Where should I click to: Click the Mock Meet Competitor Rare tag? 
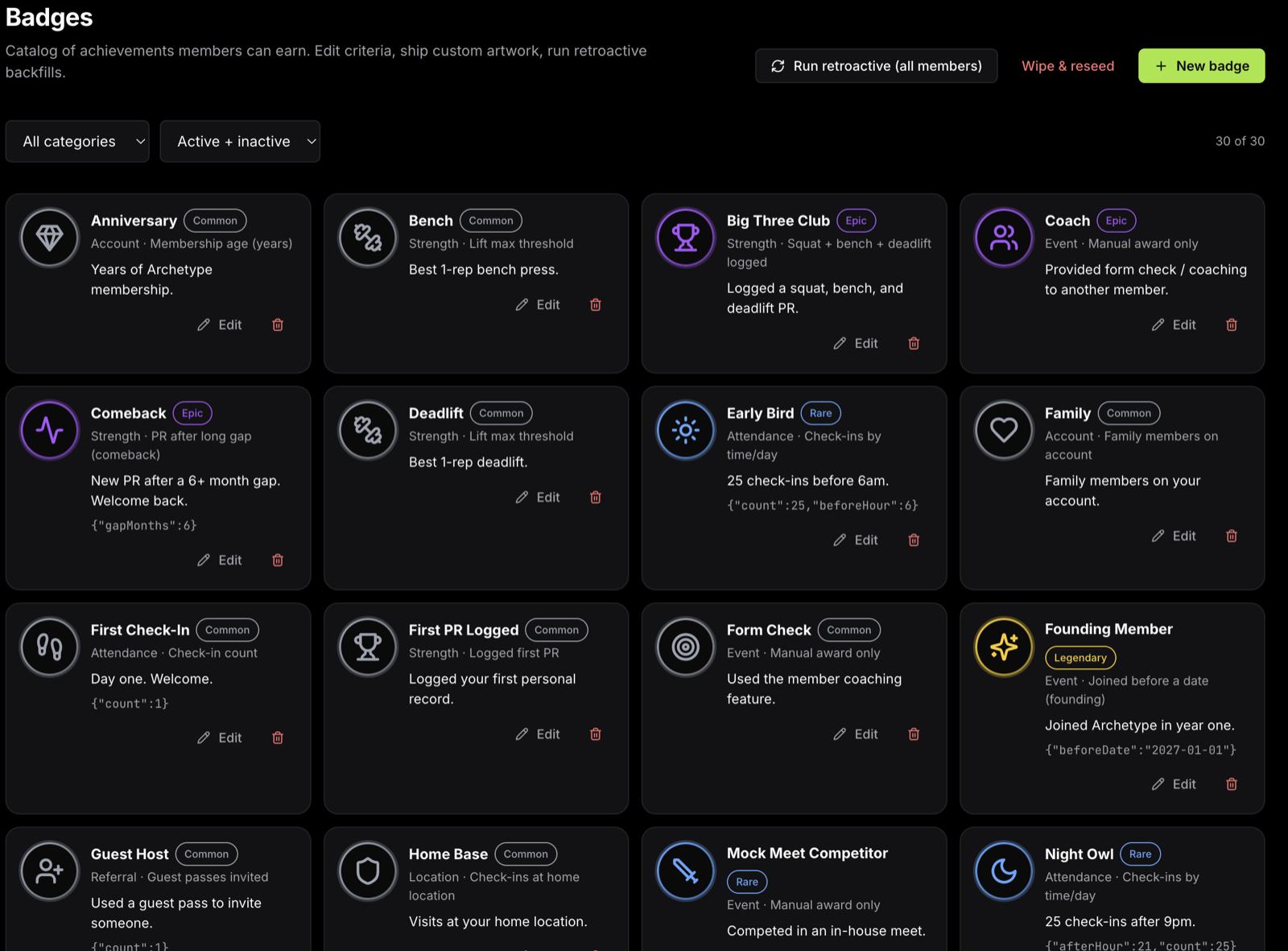pyautogui.click(x=747, y=882)
